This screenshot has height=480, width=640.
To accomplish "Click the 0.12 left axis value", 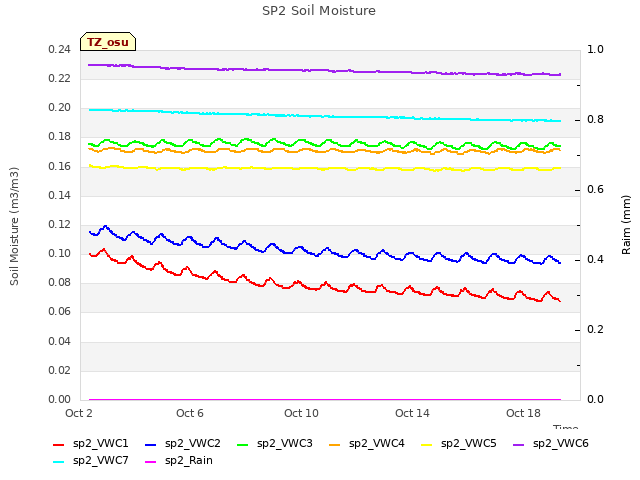I will click(60, 224).
